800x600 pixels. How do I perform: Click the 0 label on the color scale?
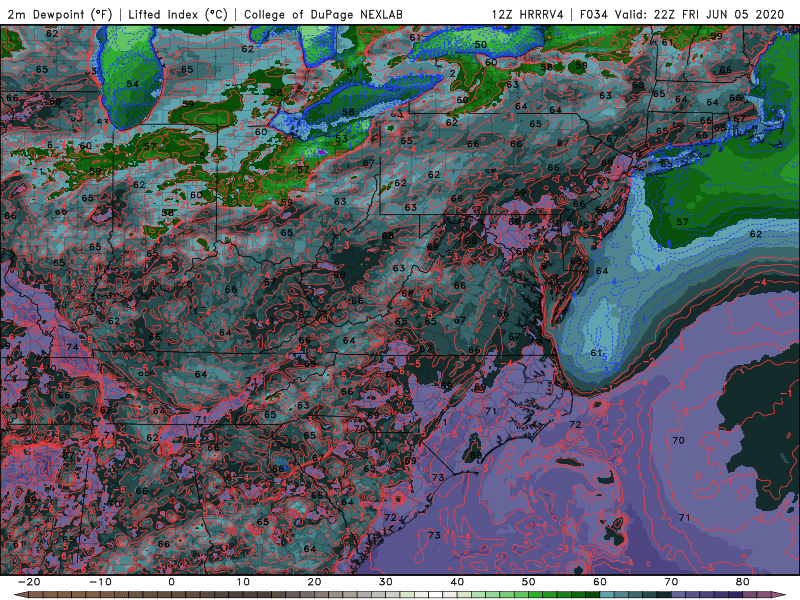tap(171, 582)
